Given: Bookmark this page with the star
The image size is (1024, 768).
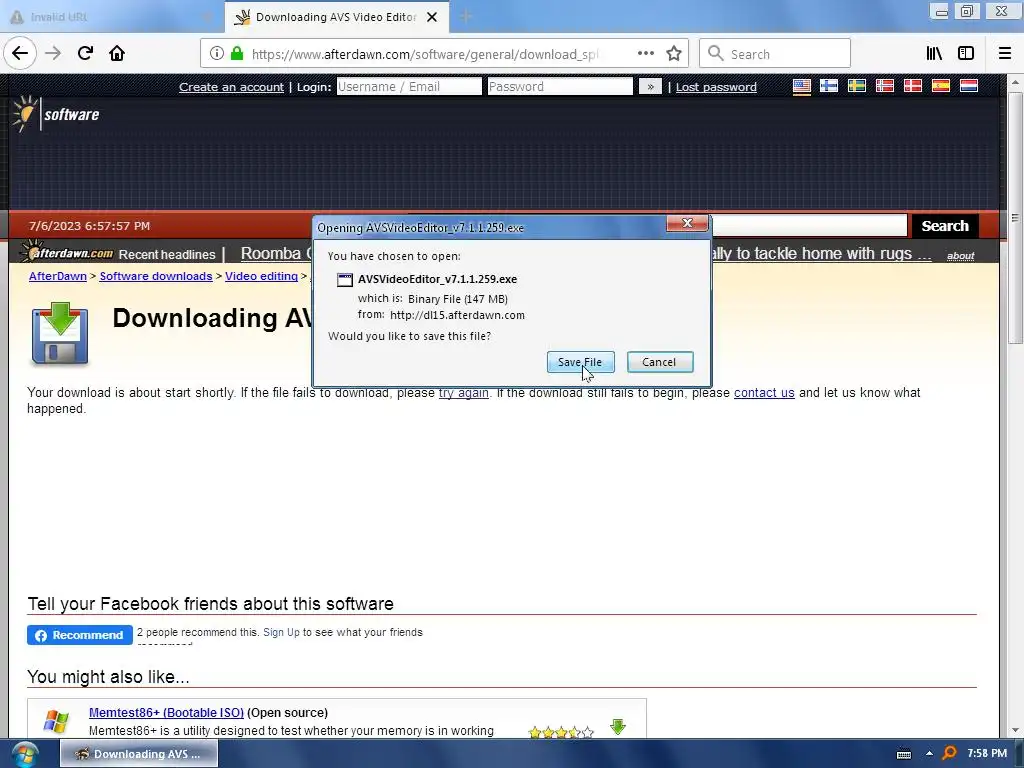Looking at the screenshot, I should point(674,54).
